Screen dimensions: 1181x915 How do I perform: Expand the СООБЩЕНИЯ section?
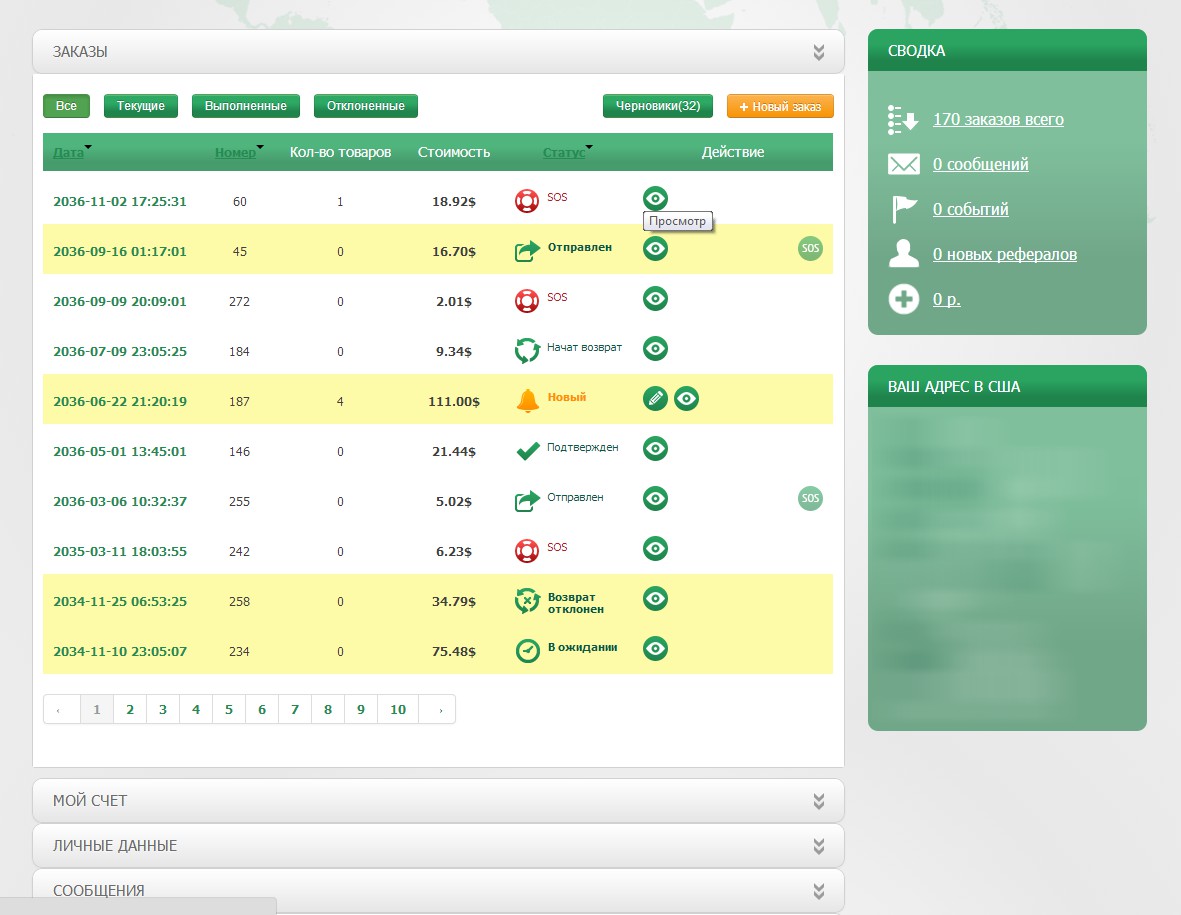coord(819,891)
